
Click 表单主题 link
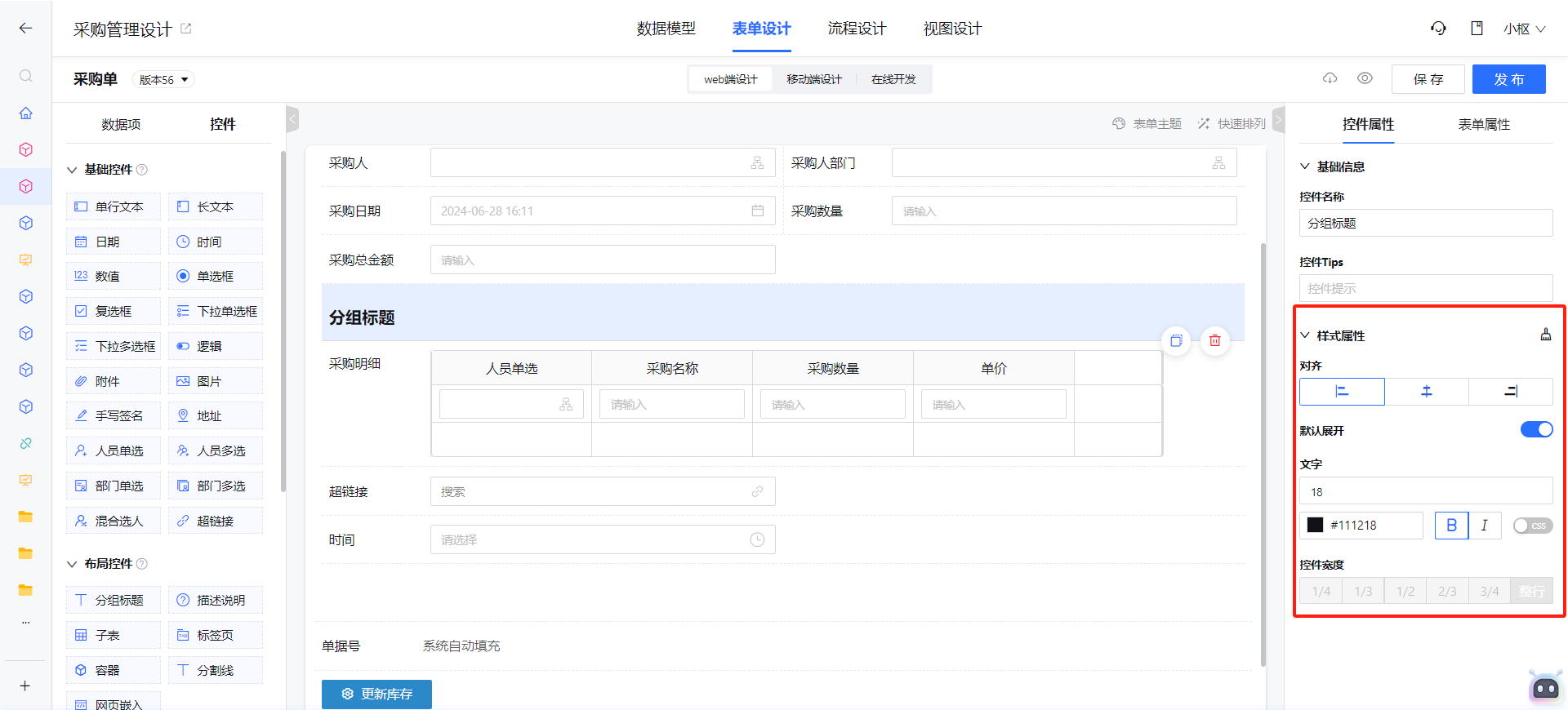1147,123
